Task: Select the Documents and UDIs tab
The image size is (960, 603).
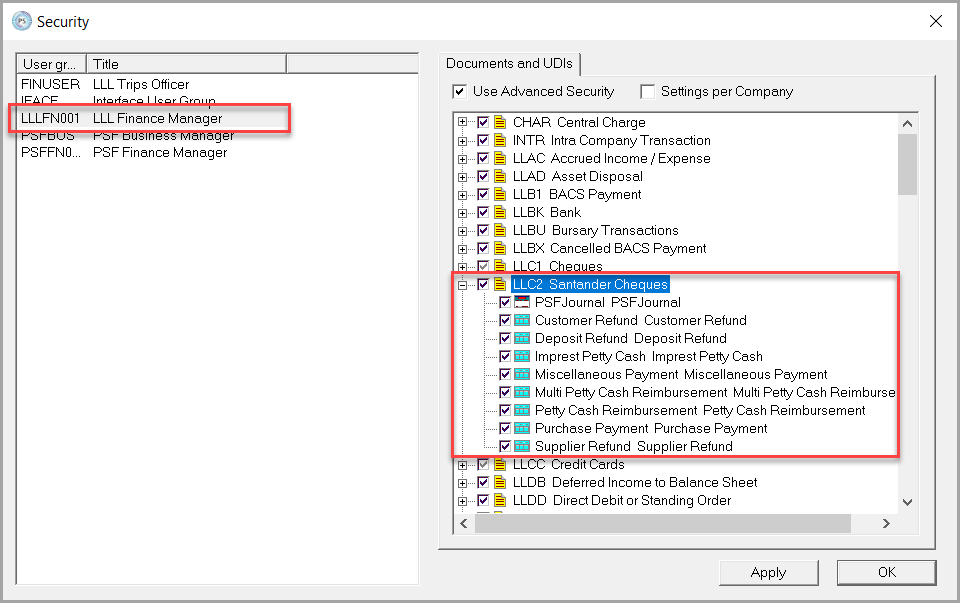Action: 509,63
